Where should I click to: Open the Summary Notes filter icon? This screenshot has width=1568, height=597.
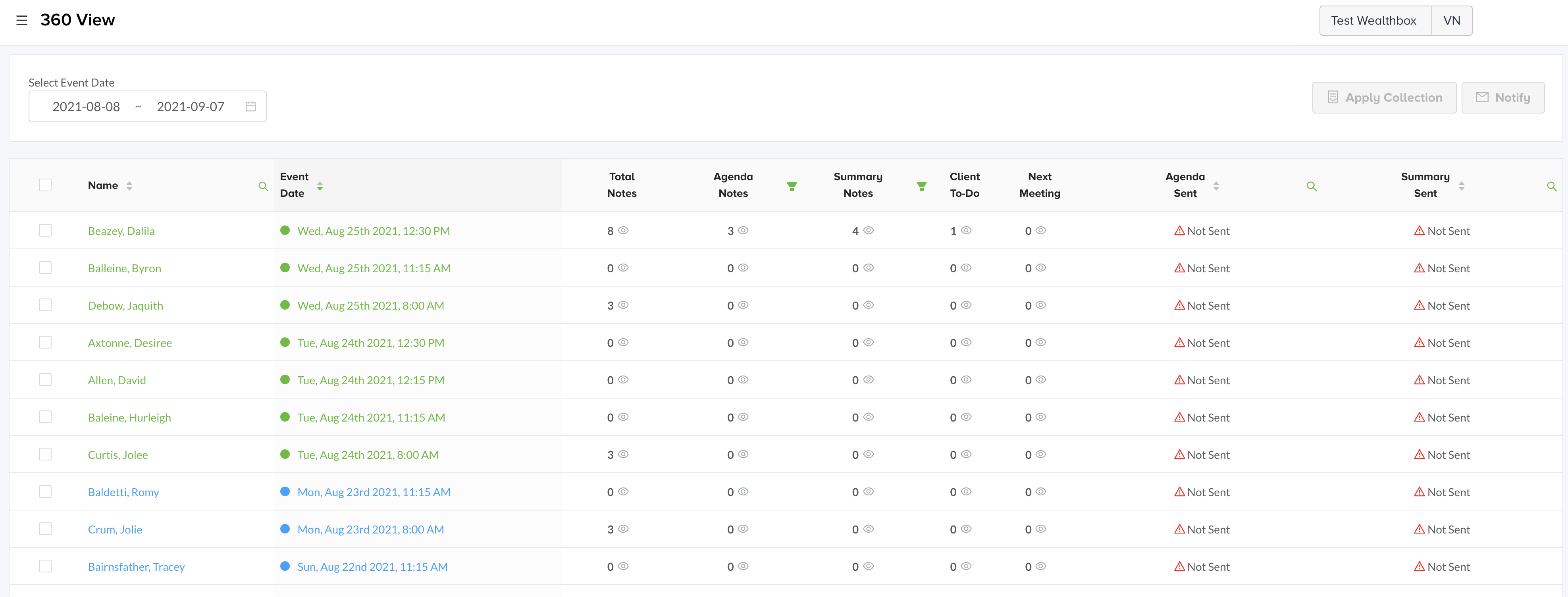[922, 186]
